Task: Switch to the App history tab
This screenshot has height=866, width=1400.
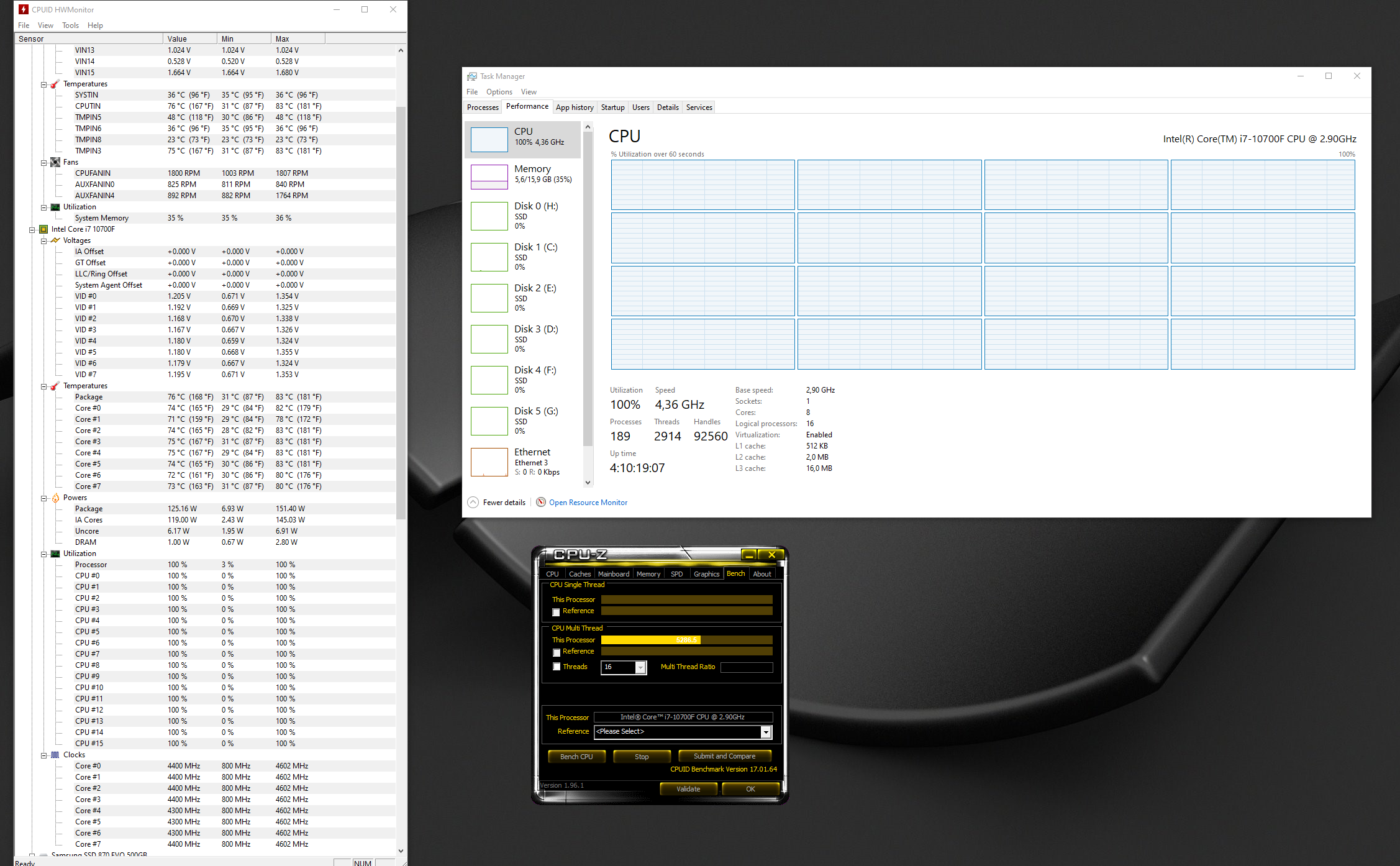Action: 575,107
